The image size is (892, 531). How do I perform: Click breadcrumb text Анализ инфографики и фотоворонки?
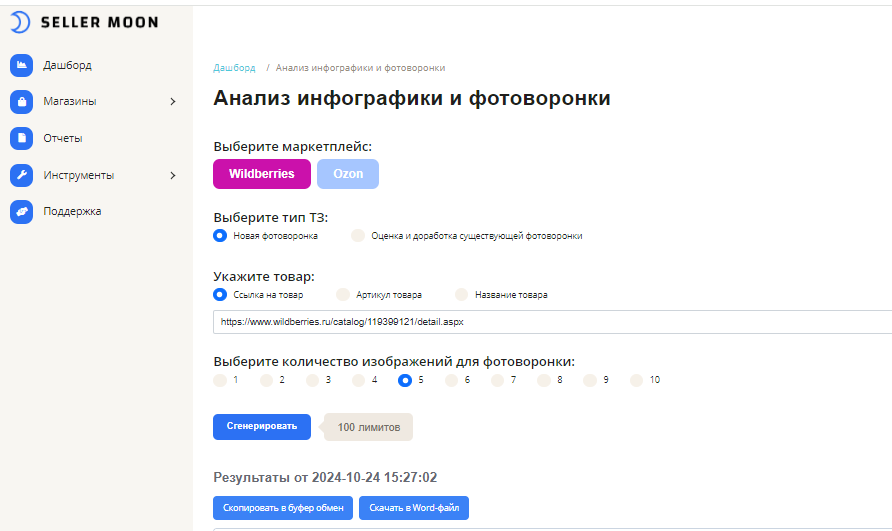360,68
